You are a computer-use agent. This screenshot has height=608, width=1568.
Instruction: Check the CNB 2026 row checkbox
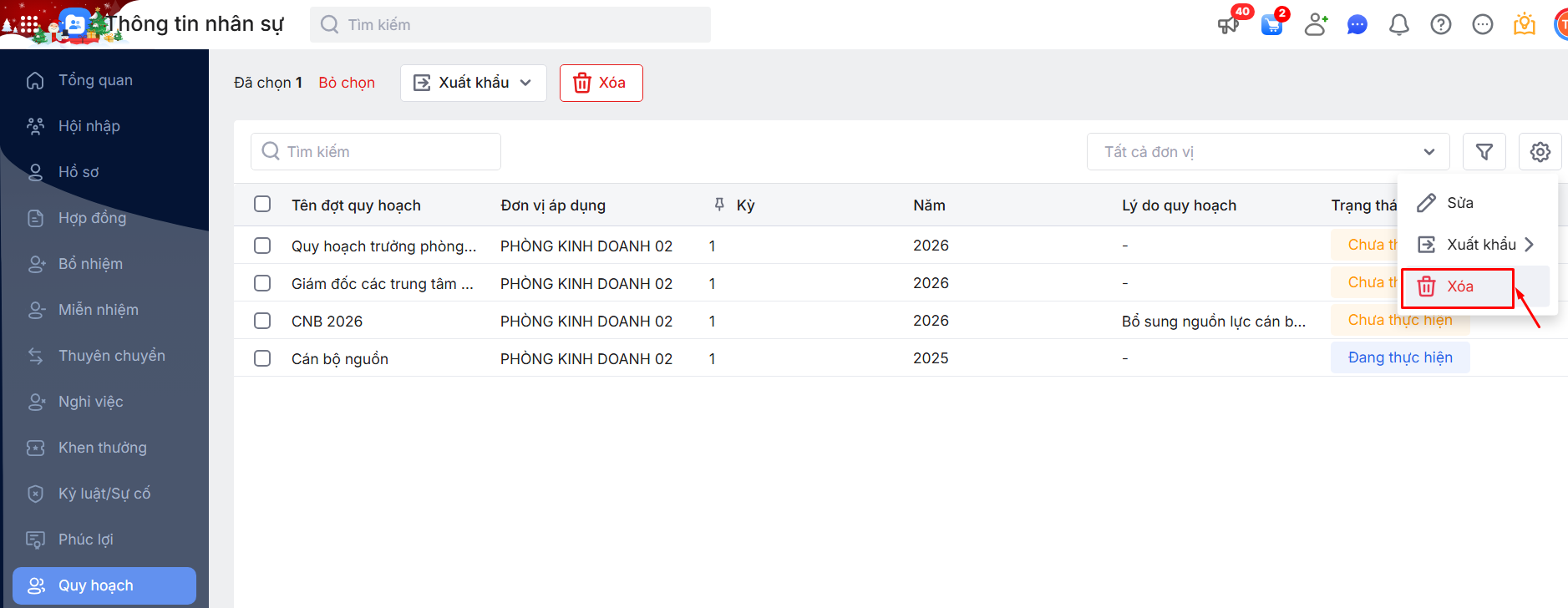coord(262,321)
